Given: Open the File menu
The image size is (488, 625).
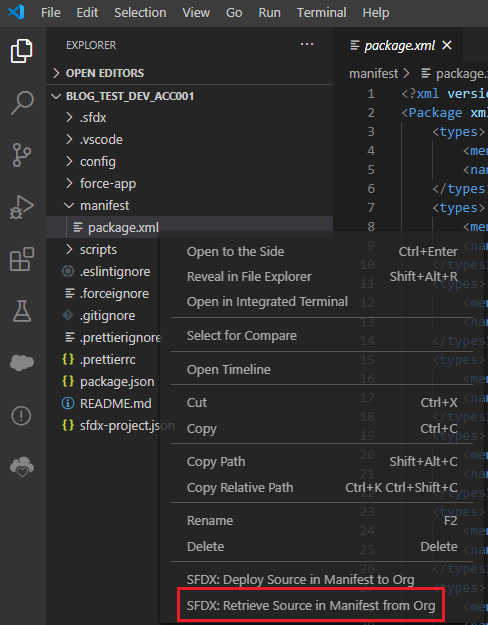Looking at the screenshot, I should tap(51, 13).
